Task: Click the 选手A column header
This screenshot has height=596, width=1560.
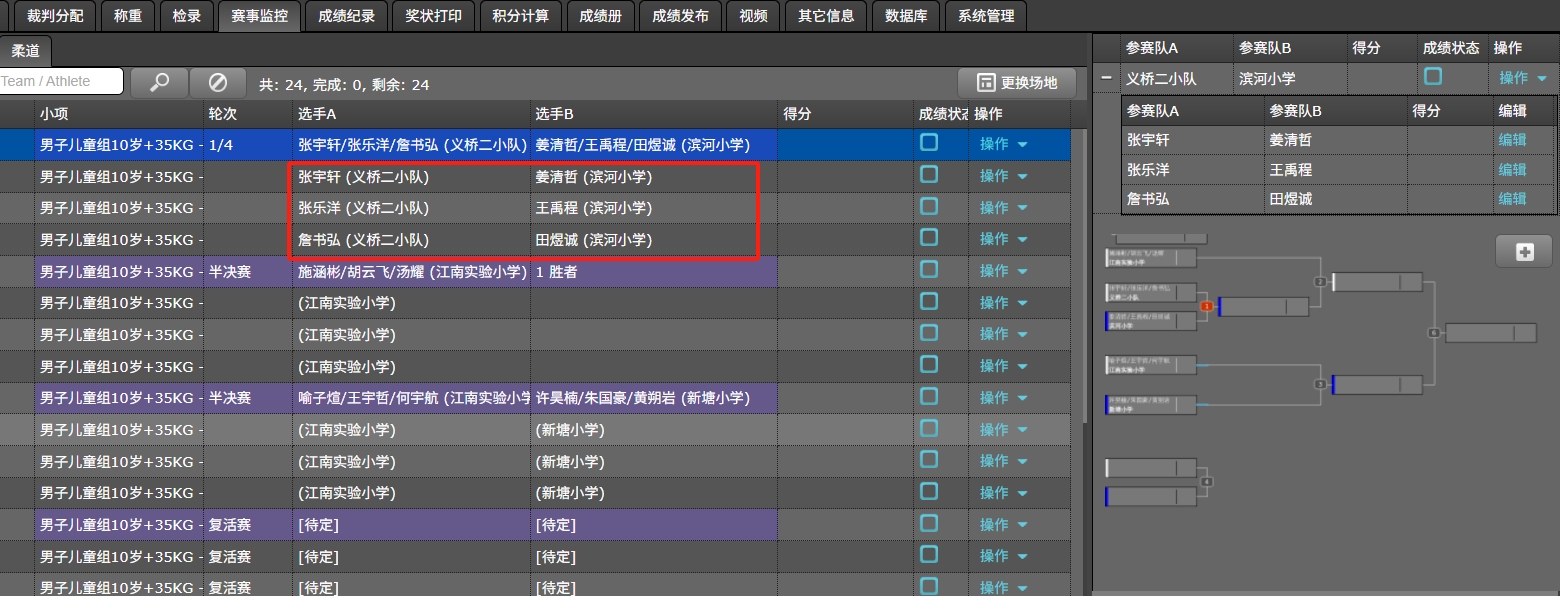Action: 412,114
